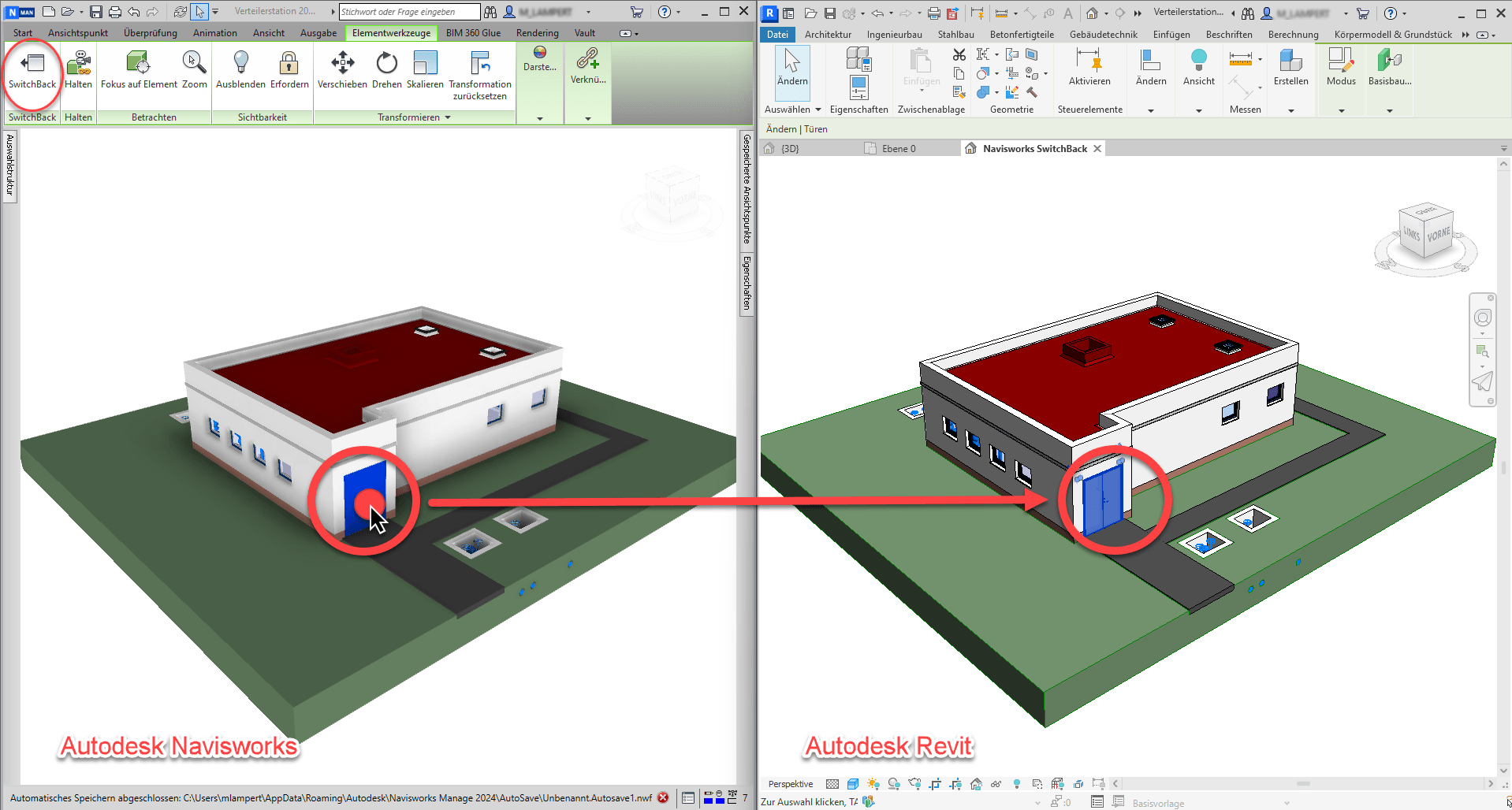Click Fokus auf Element icon
1512x810 pixels.
pos(138,64)
